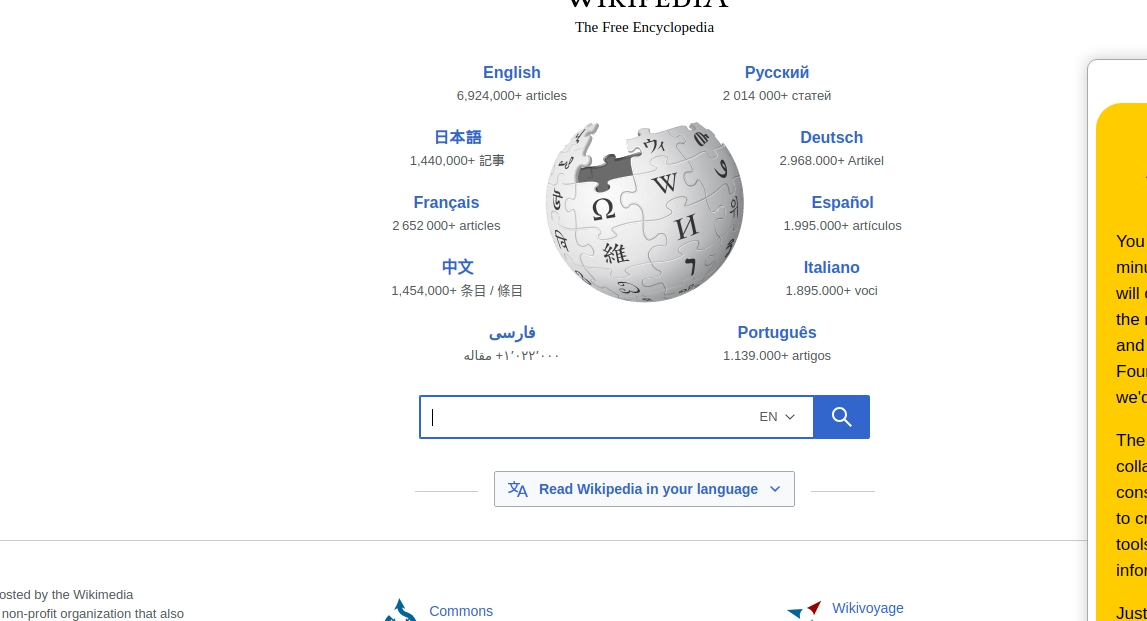
Task: Click '2 652 000+ articles' count text
Action: click(446, 226)
